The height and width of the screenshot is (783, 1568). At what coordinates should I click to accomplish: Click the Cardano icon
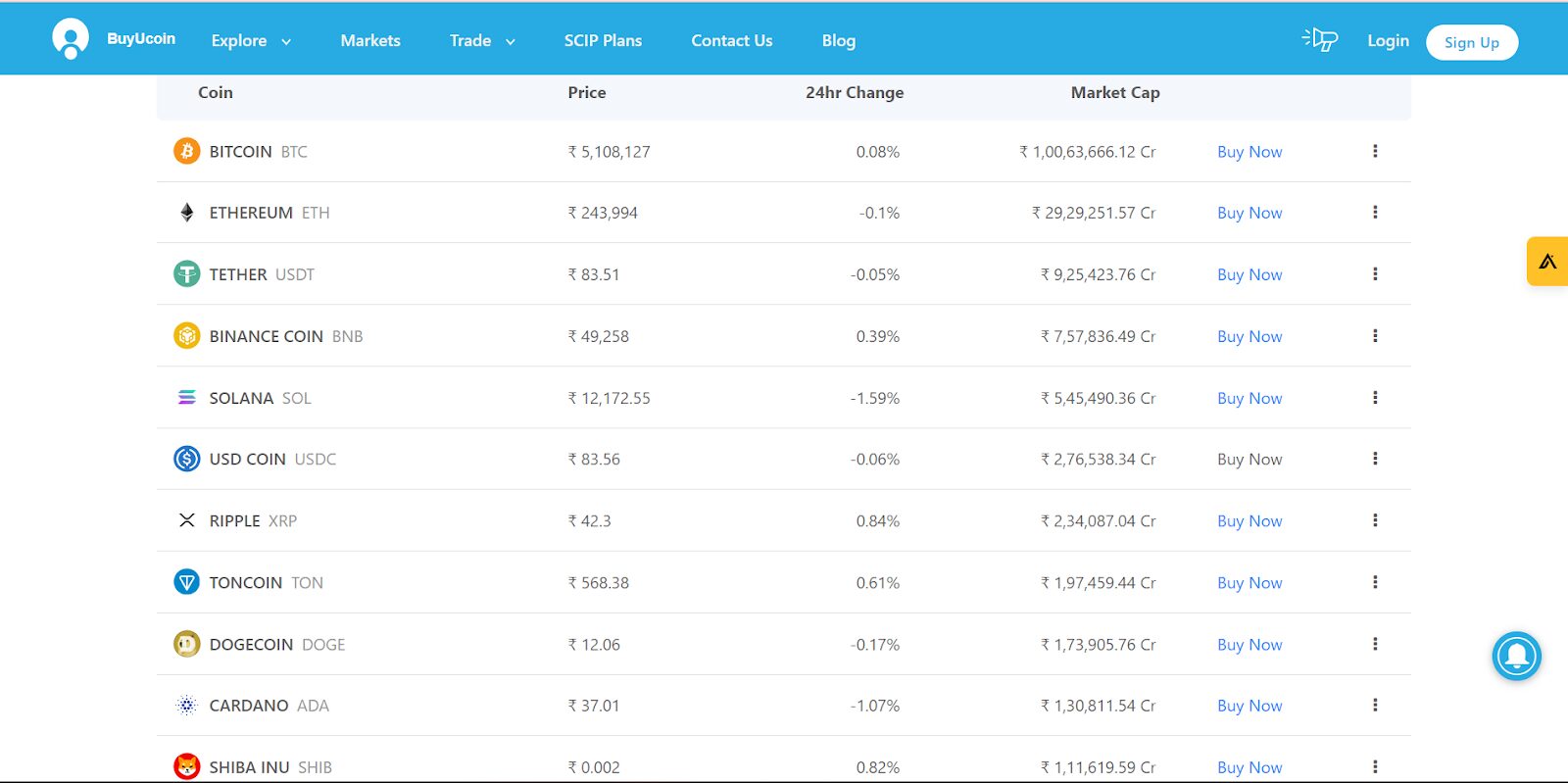click(186, 705)
